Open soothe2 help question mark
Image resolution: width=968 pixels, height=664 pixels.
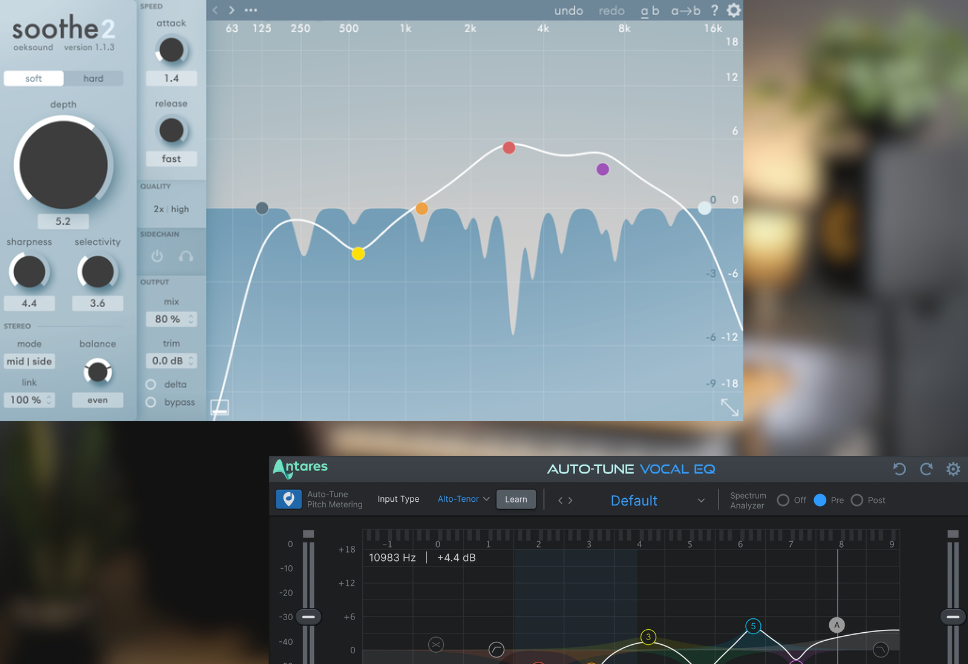click(x=714, y=10)
